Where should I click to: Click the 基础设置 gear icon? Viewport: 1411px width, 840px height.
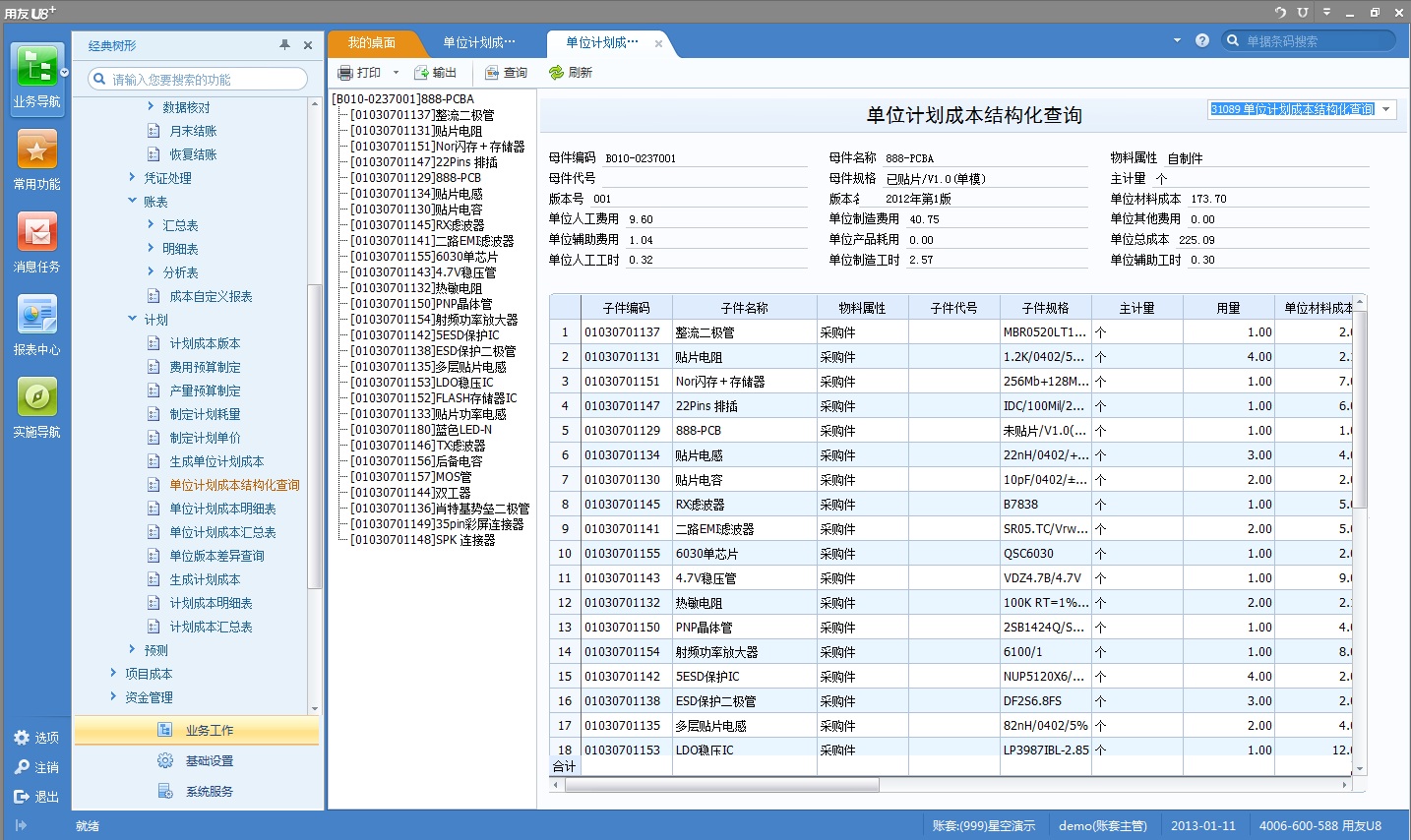coord(165,760)
